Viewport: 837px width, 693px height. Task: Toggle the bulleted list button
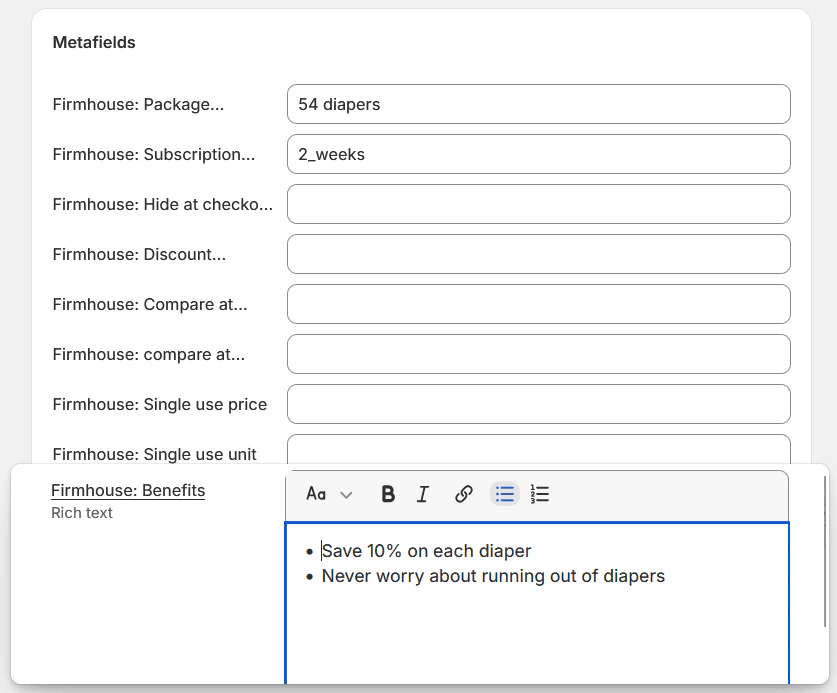504,494
